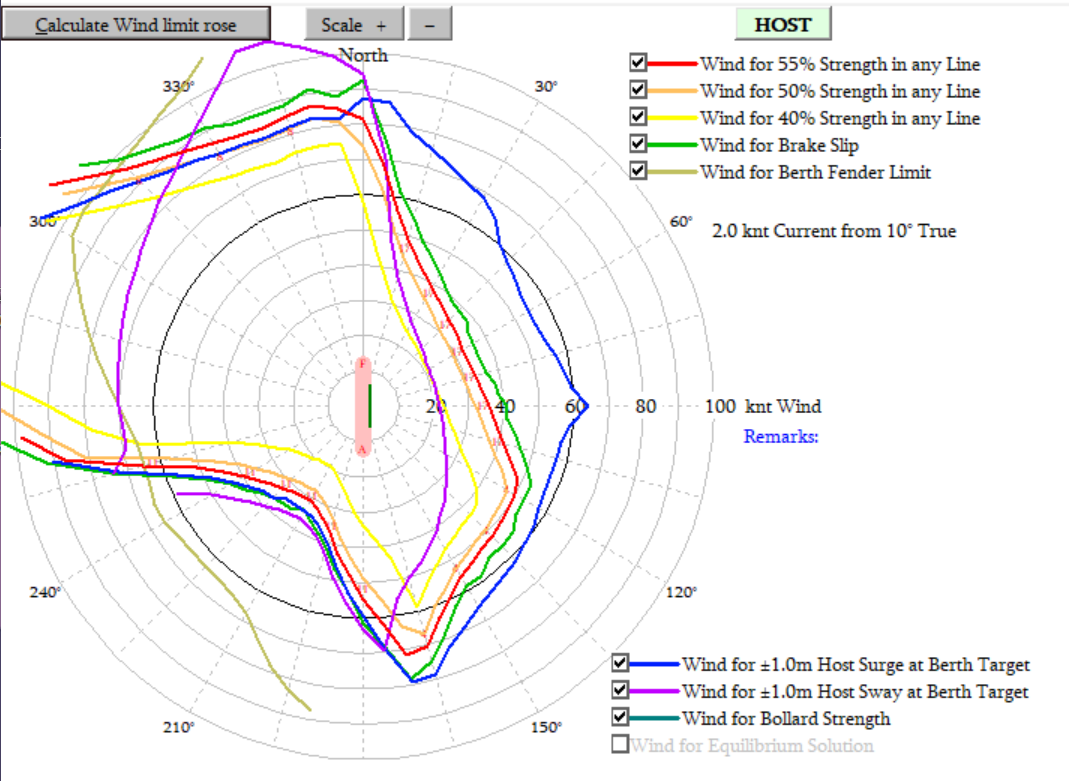
Task: Click 'Wind for Equilibrium Solution' greyed text
Action: (x=751, y=746)
